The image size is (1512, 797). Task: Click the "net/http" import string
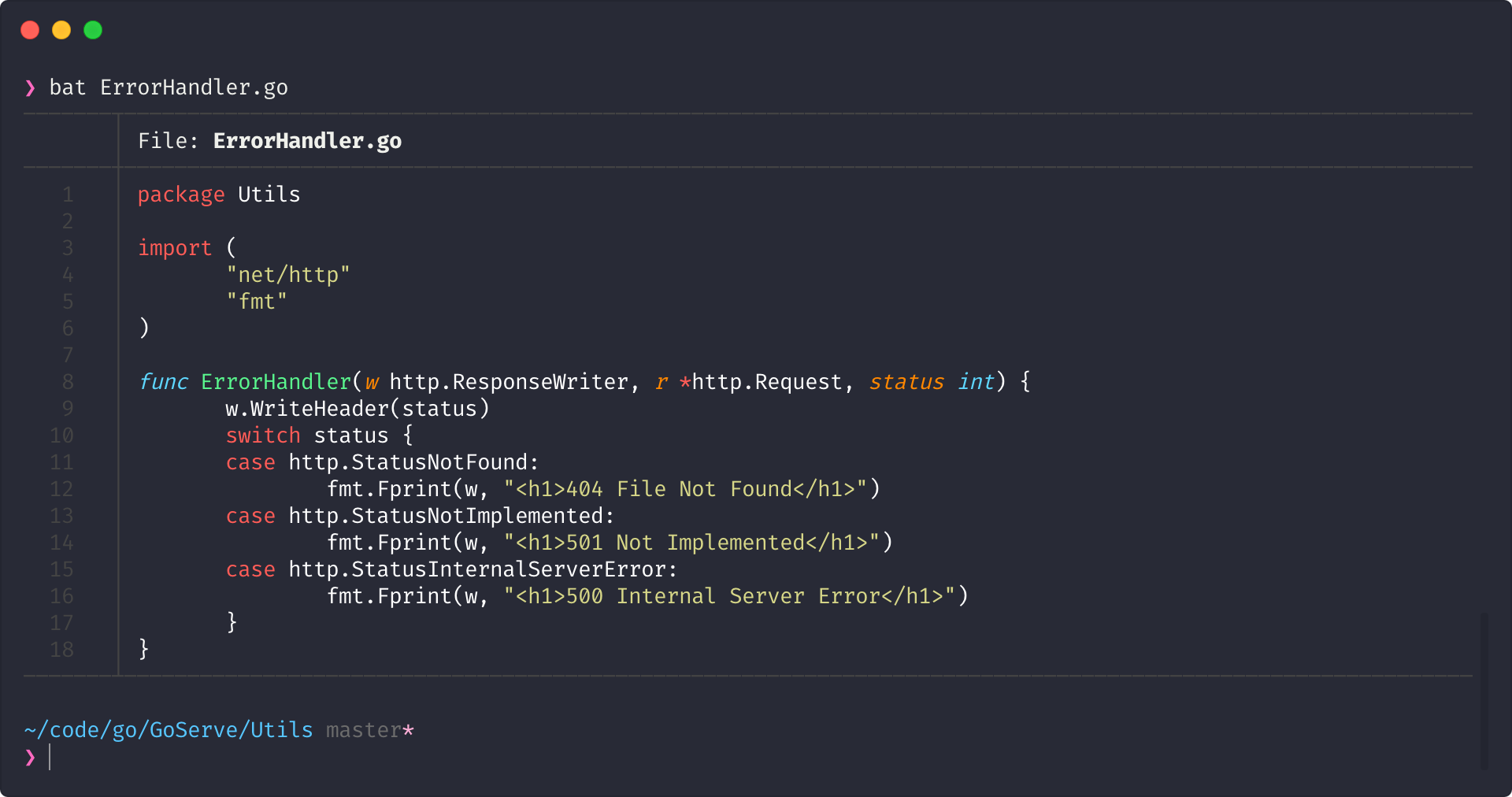[287, 275]
